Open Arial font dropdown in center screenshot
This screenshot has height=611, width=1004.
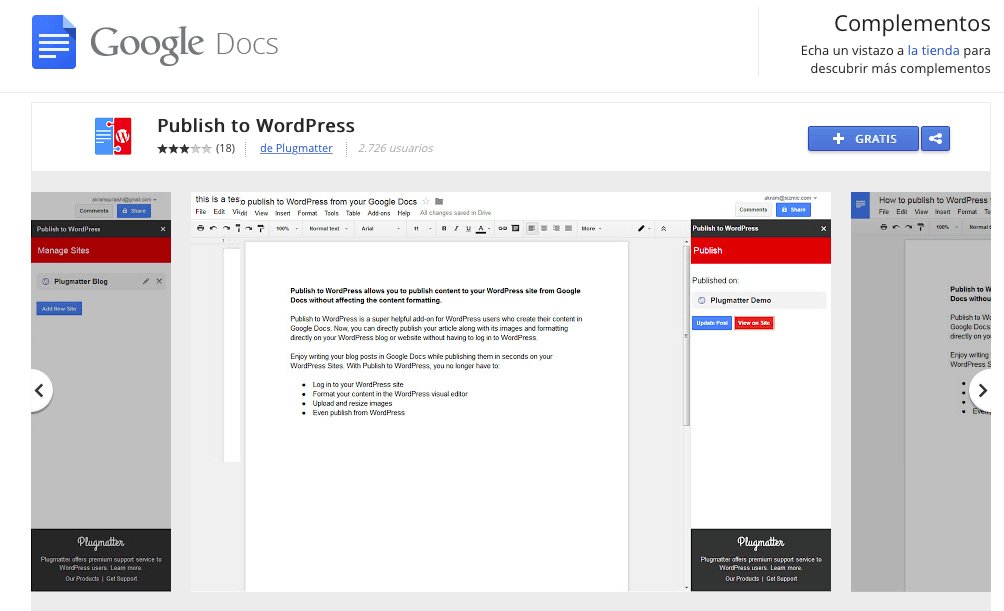[380, 229]
